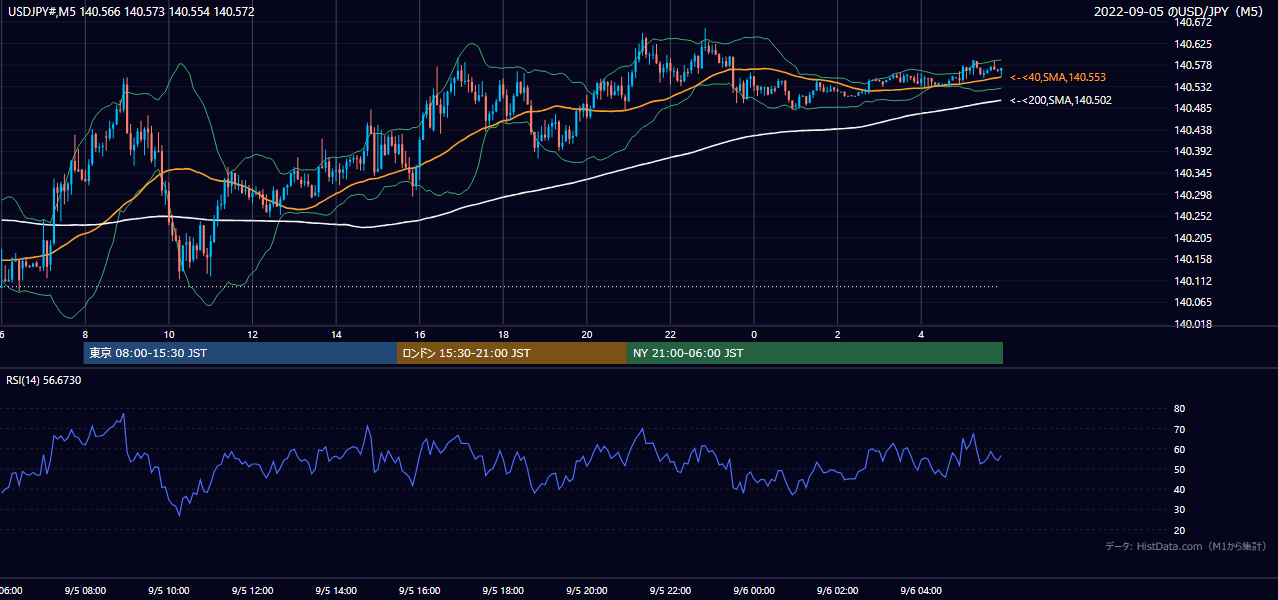Click price axis value 140.252
The image size is (1278, 600).
[1193, 216]
